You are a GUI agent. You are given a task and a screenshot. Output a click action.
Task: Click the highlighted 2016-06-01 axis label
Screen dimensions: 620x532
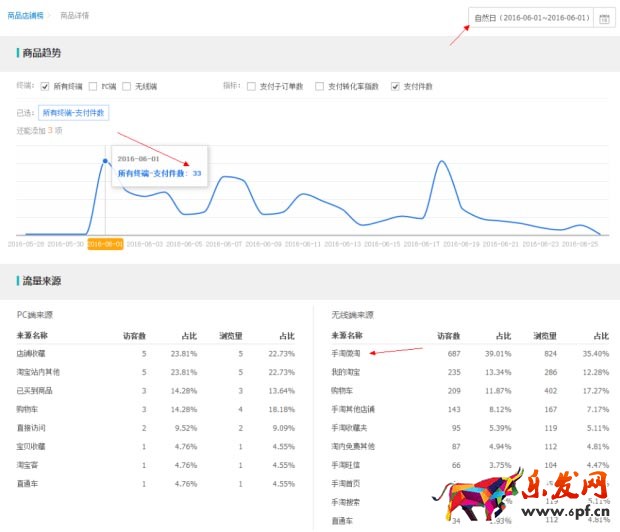[x=105, y=243]
